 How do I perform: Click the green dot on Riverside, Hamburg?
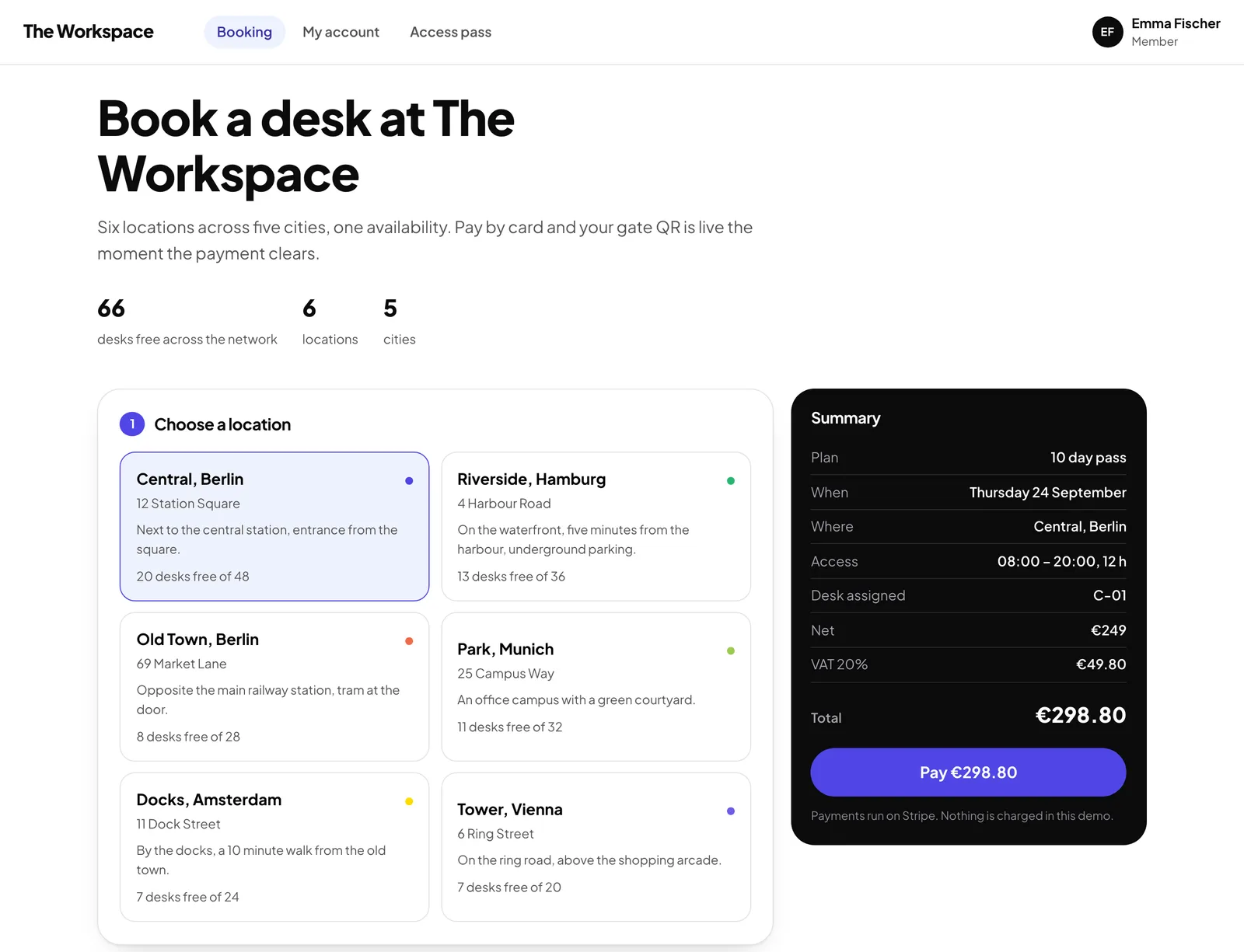click(731, 481)
